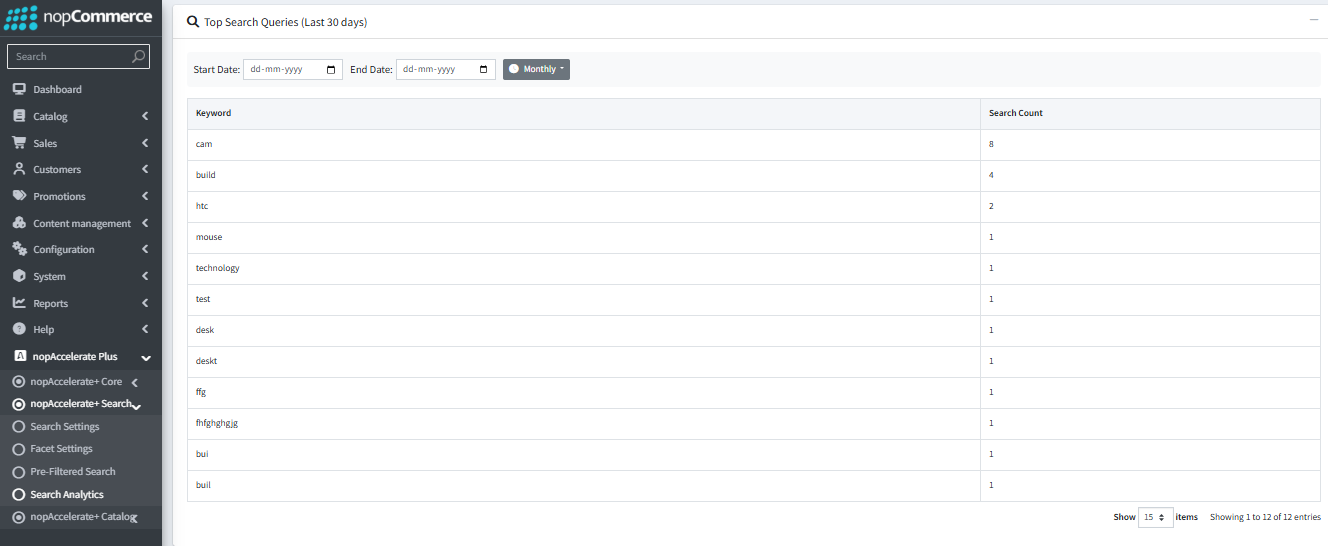
Task: Click the Catalog book icon
Action: pos(19,116)
